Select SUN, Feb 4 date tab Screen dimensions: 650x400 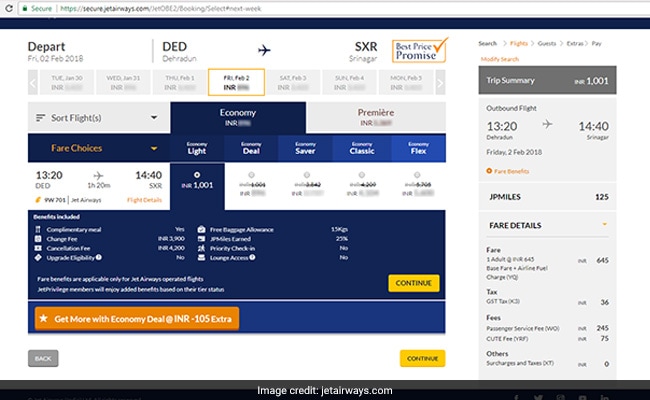349,82
